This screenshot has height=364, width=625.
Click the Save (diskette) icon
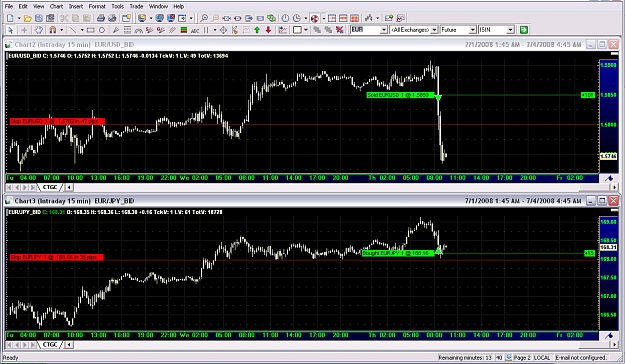click(x=39, y=18)
